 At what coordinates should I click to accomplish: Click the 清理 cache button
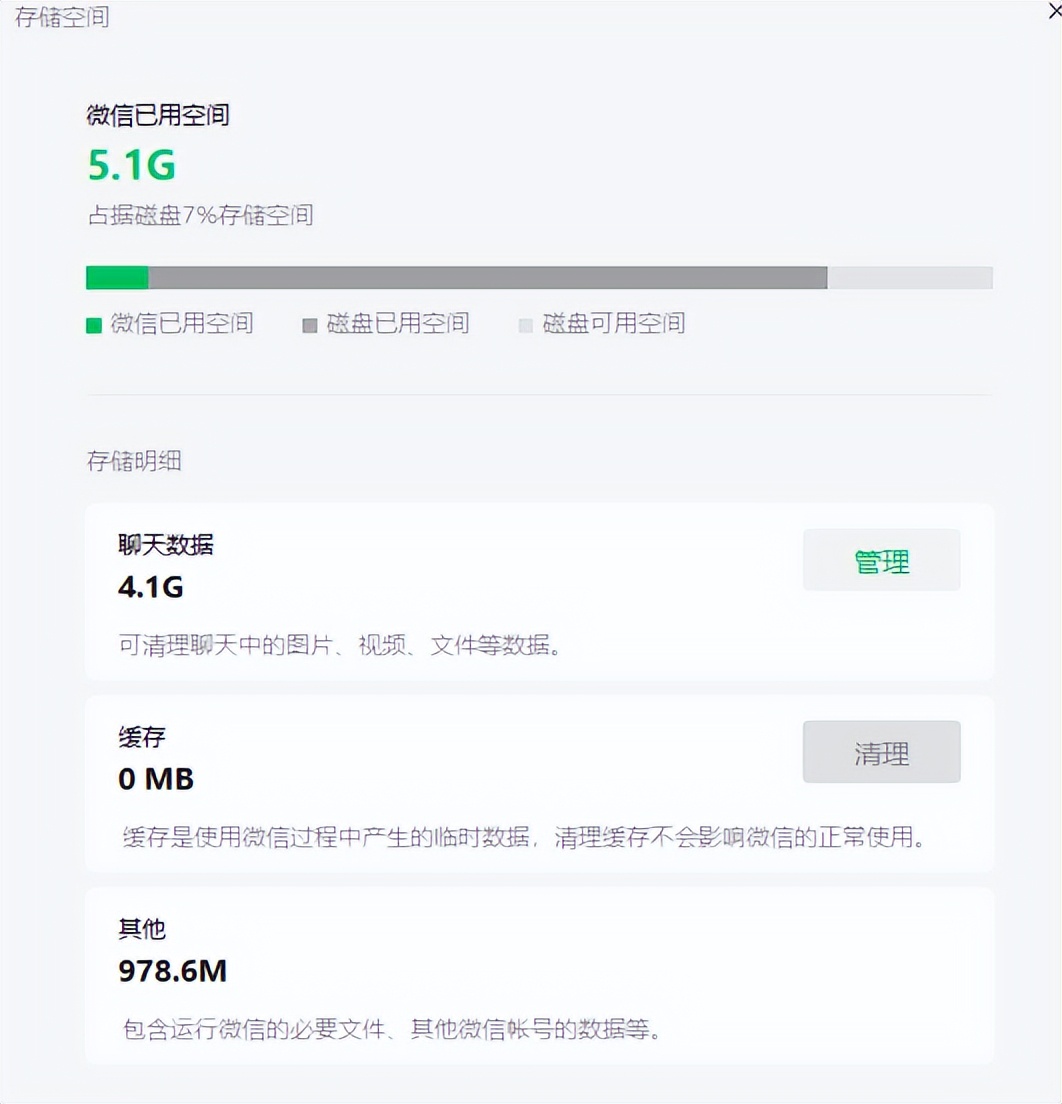(x=881, y=753)
